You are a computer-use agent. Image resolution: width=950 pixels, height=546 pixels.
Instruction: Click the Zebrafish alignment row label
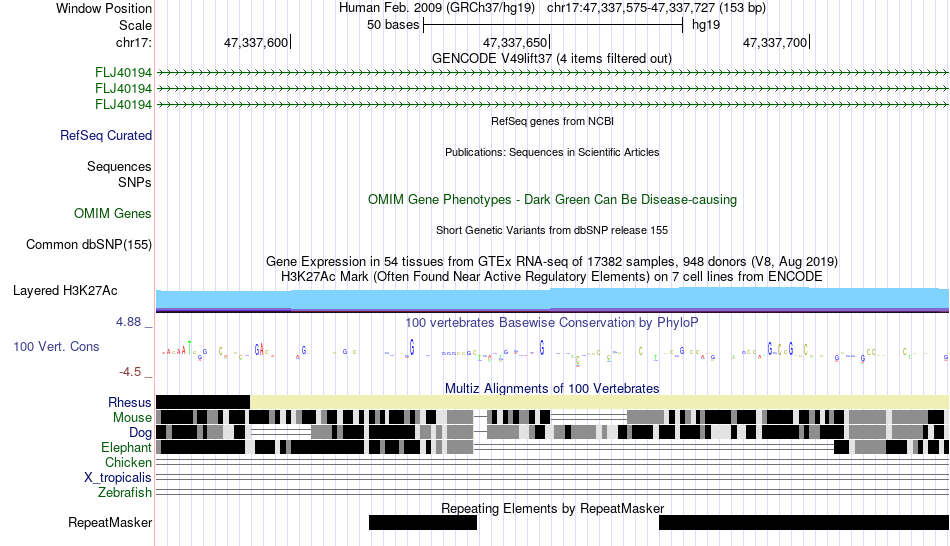(125, 492)
